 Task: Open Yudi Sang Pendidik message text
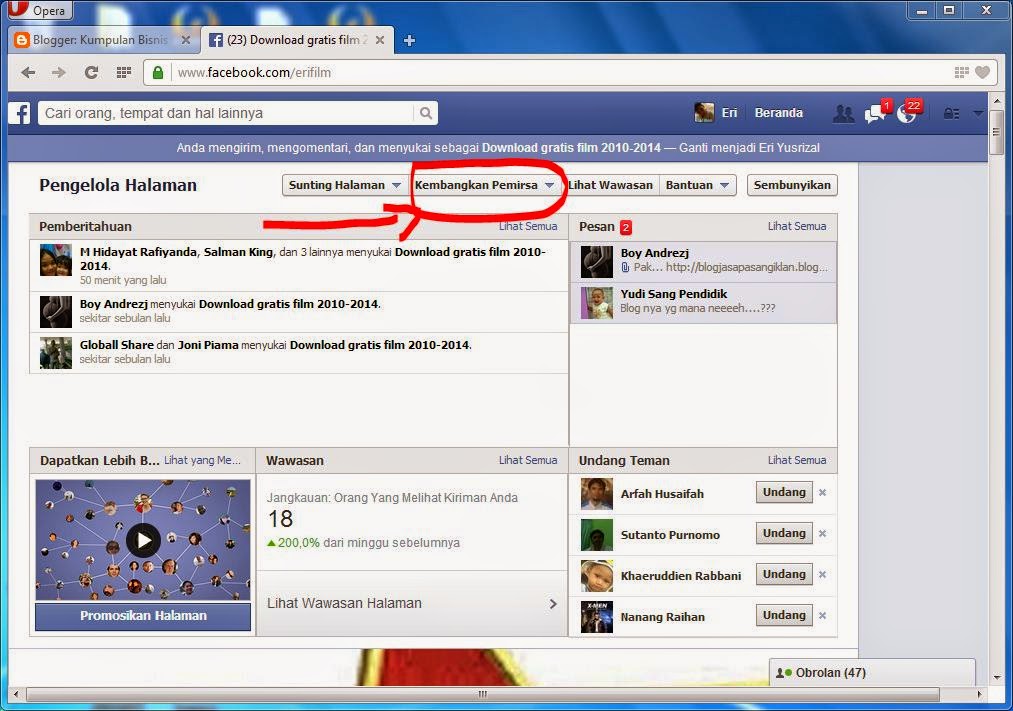tap(698, 309)
